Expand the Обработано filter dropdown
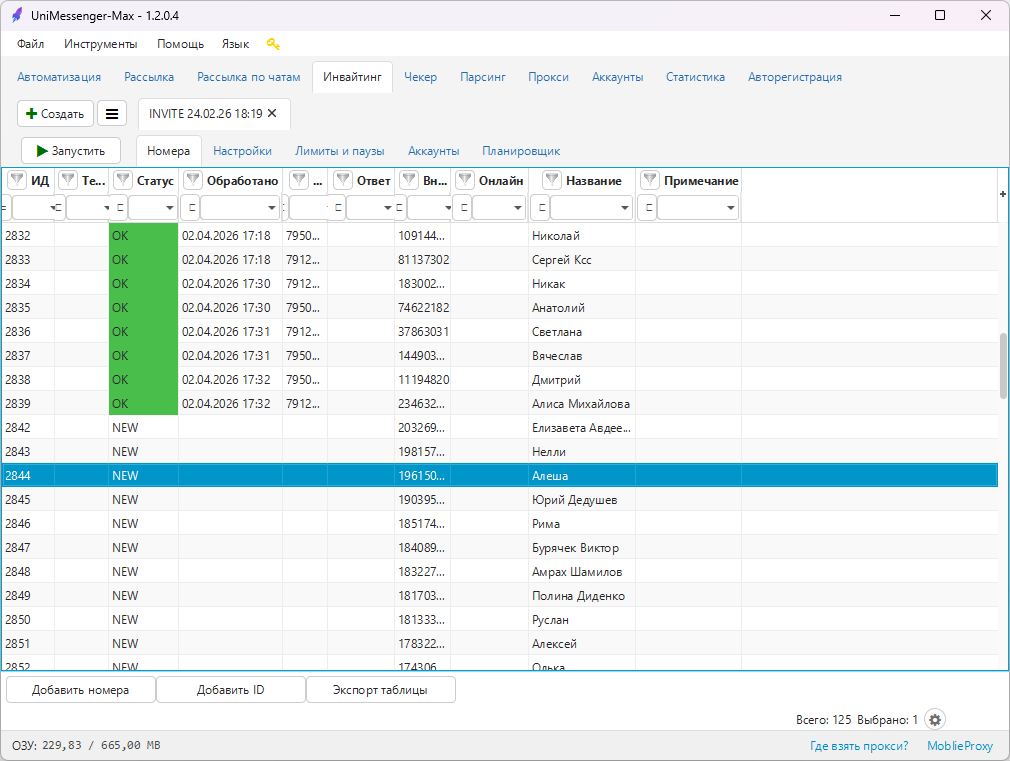This screenshot has height=761, width=1010. [x=271, y=207]
